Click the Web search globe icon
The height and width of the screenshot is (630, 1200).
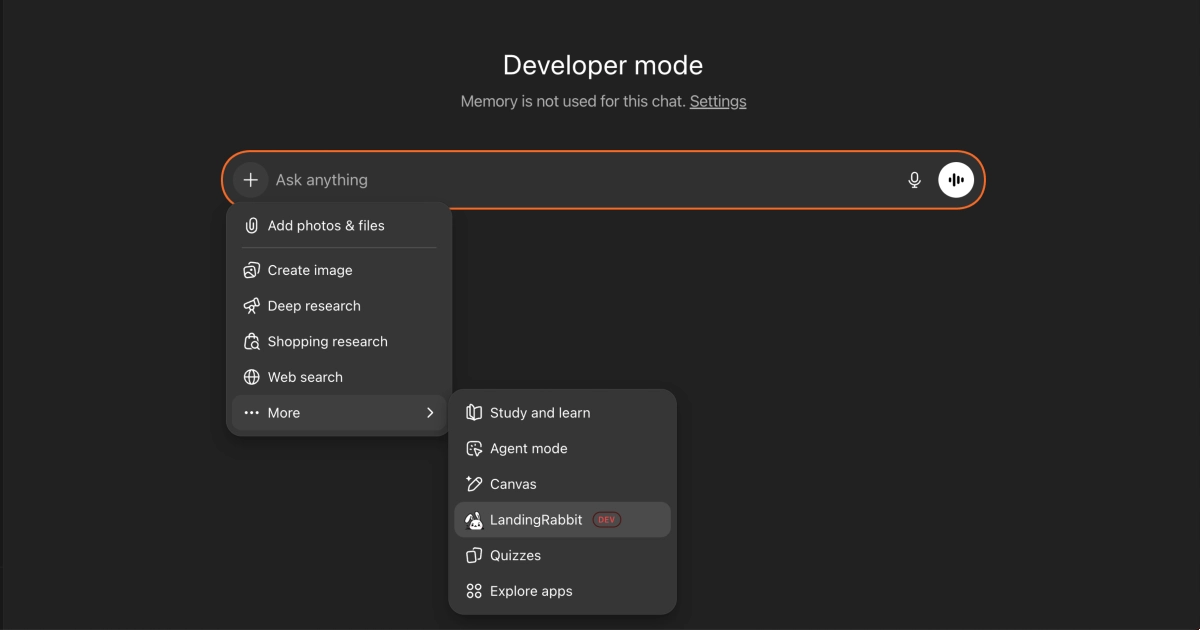(252, 377)
